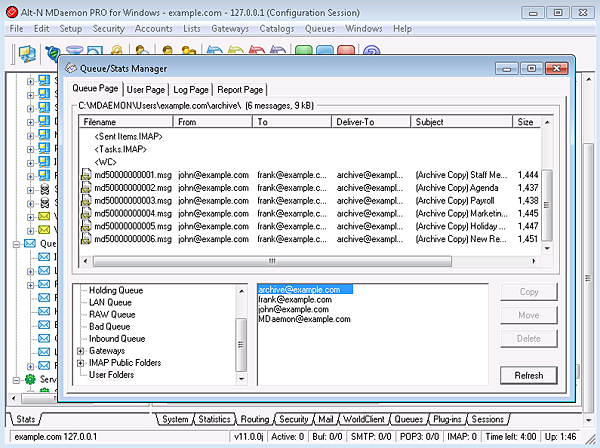Click the Queue/Stats Manager title icon

point(71,68)
